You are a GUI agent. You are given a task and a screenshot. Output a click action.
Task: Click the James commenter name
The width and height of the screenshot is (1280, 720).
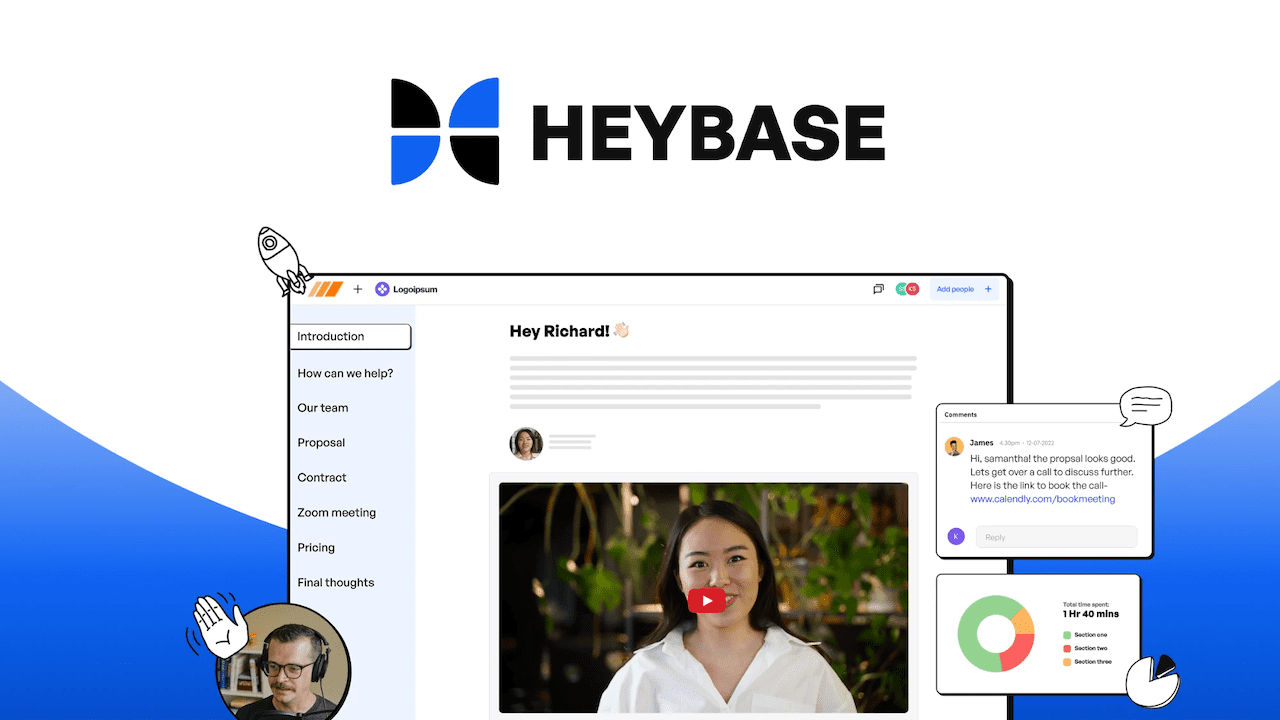[981, 443]
